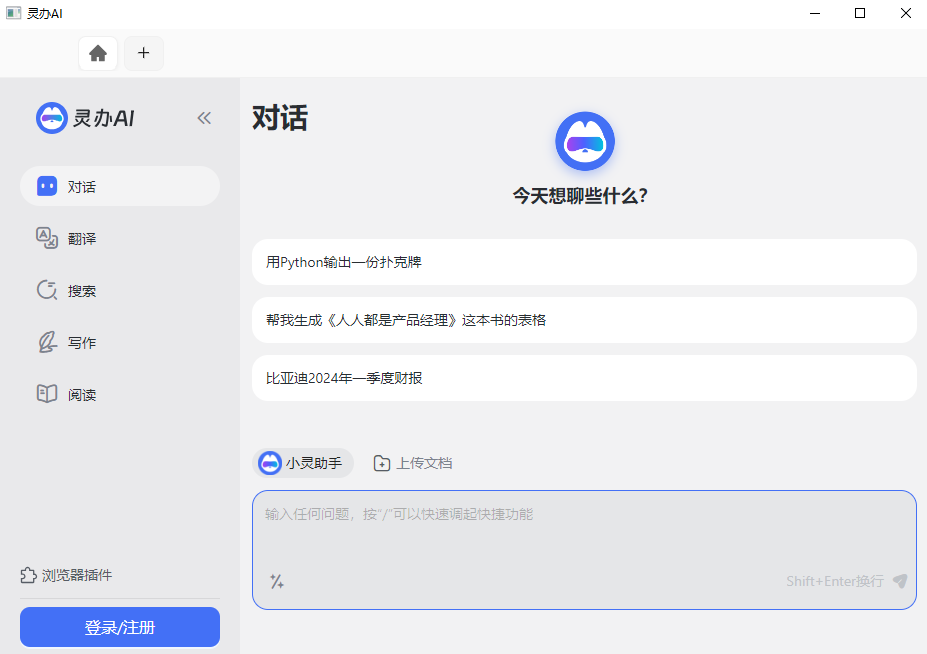Choose the Python 扑克牌 suggestion card
Image resolution: width=927 pixels, height=654 pixels.
coord(584,261)
